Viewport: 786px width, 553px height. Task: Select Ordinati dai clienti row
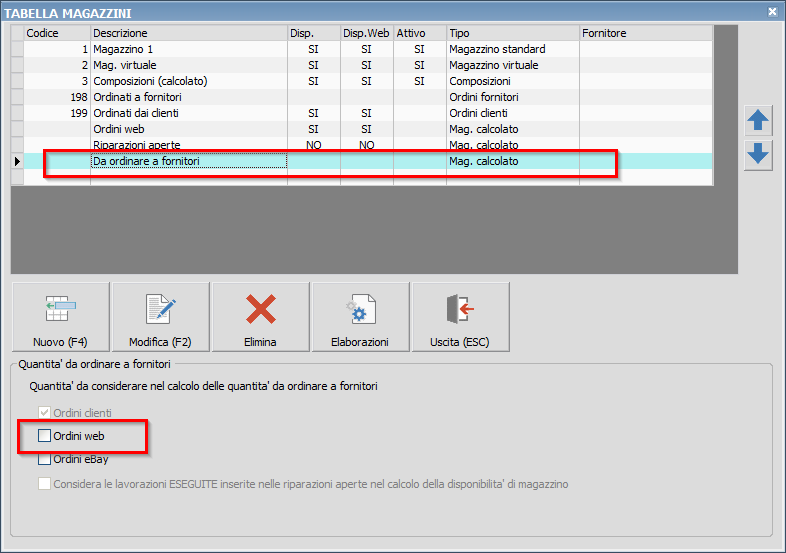(361, 113)
